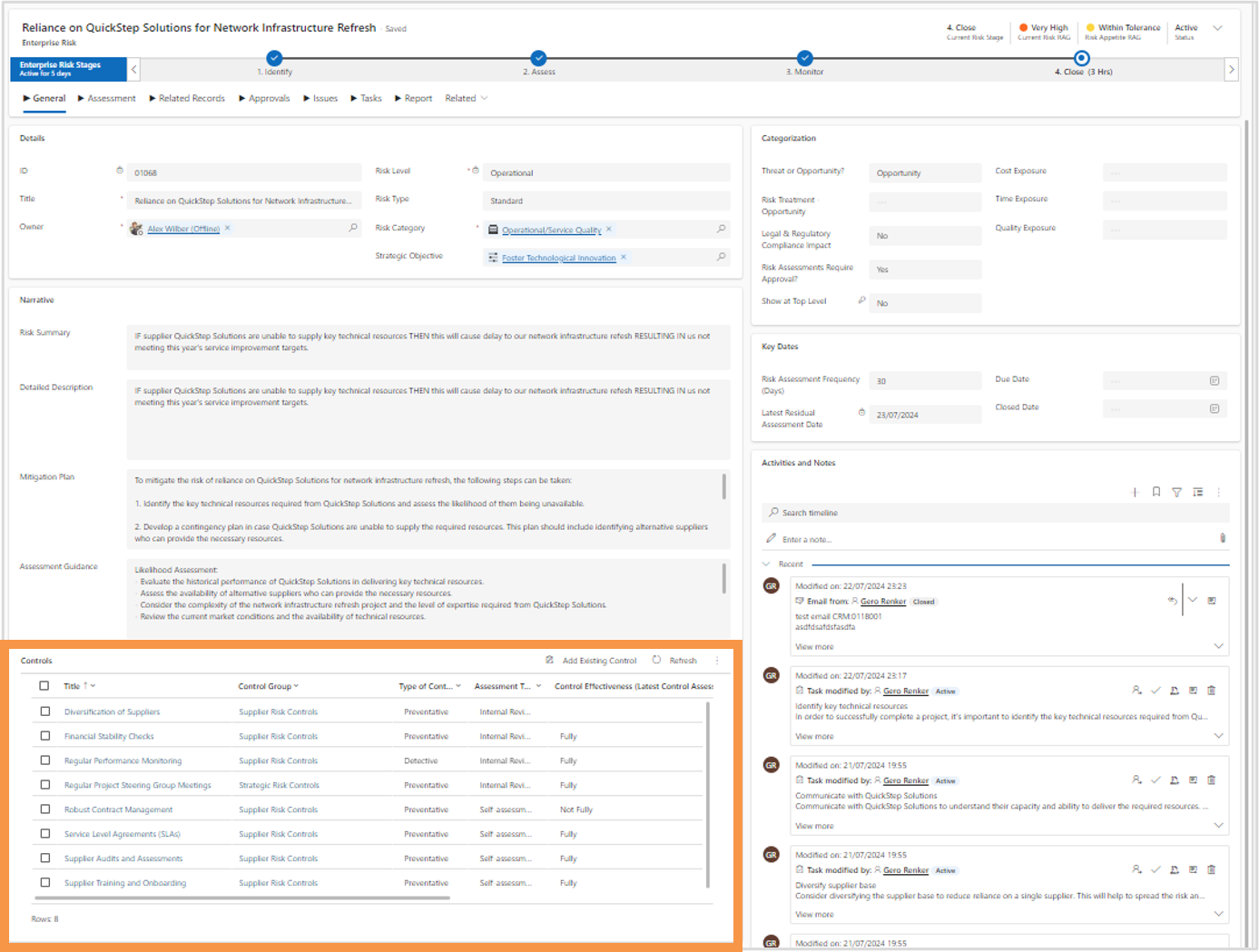Screen dimensions: 1259x952
Task: Toggle the select-all checkbox in Controls header
Action: click(44, 686)
